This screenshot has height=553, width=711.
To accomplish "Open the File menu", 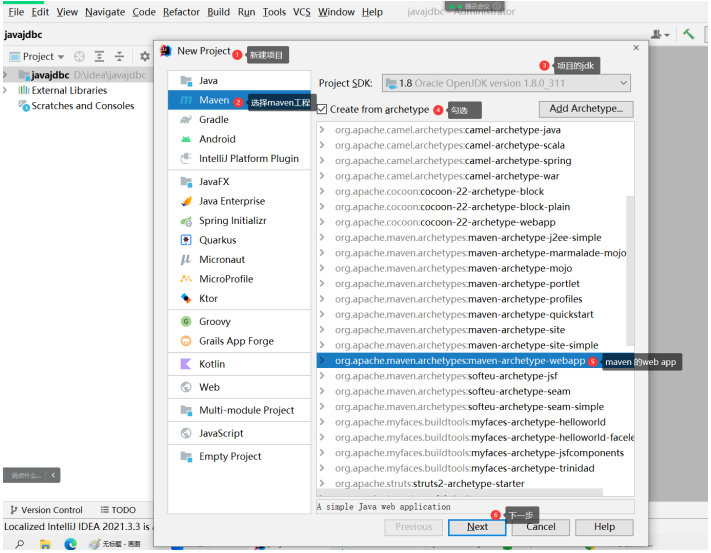I will tap(16, 12).
